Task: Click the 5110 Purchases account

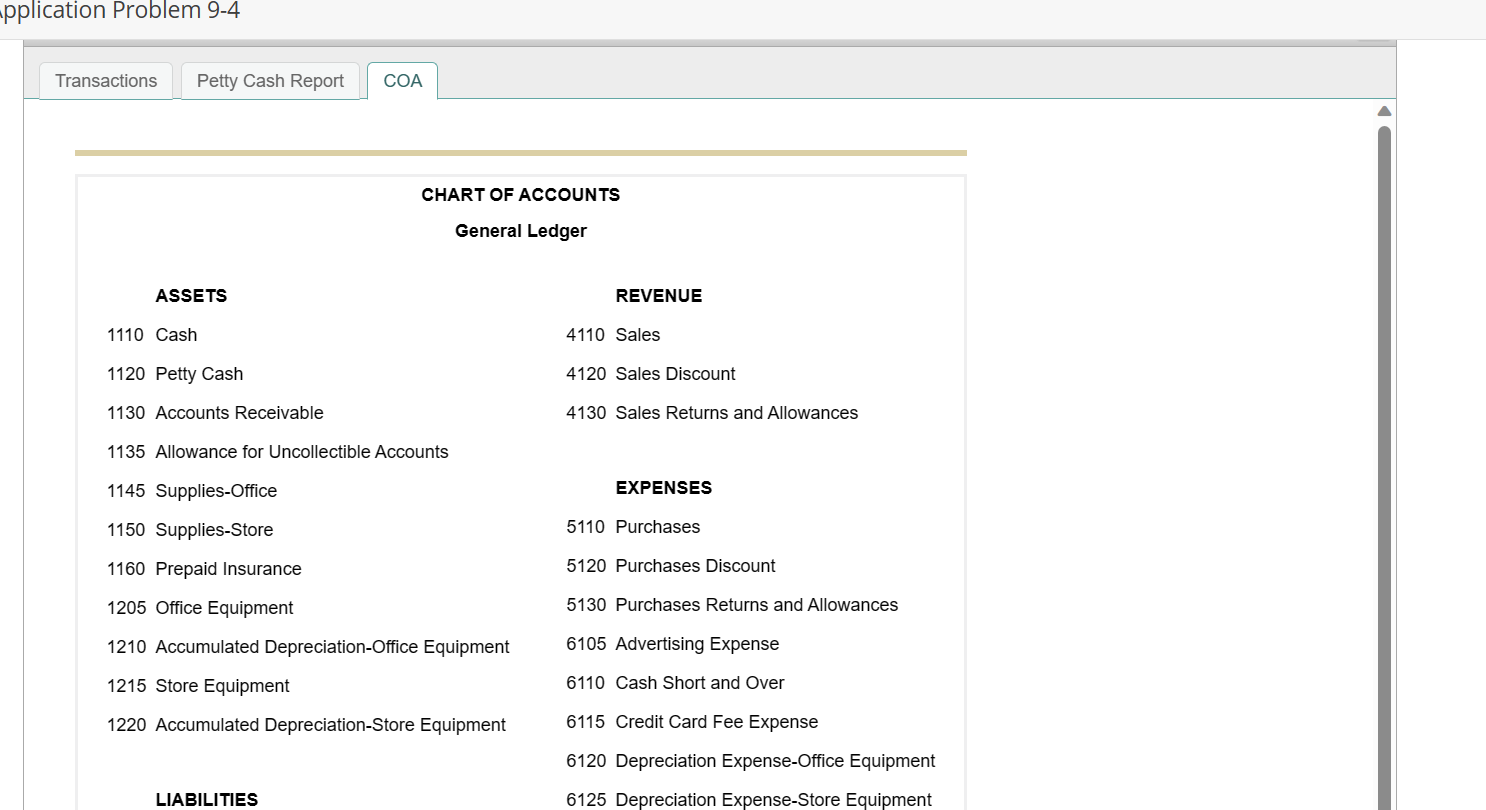Action: pos(633,527)
